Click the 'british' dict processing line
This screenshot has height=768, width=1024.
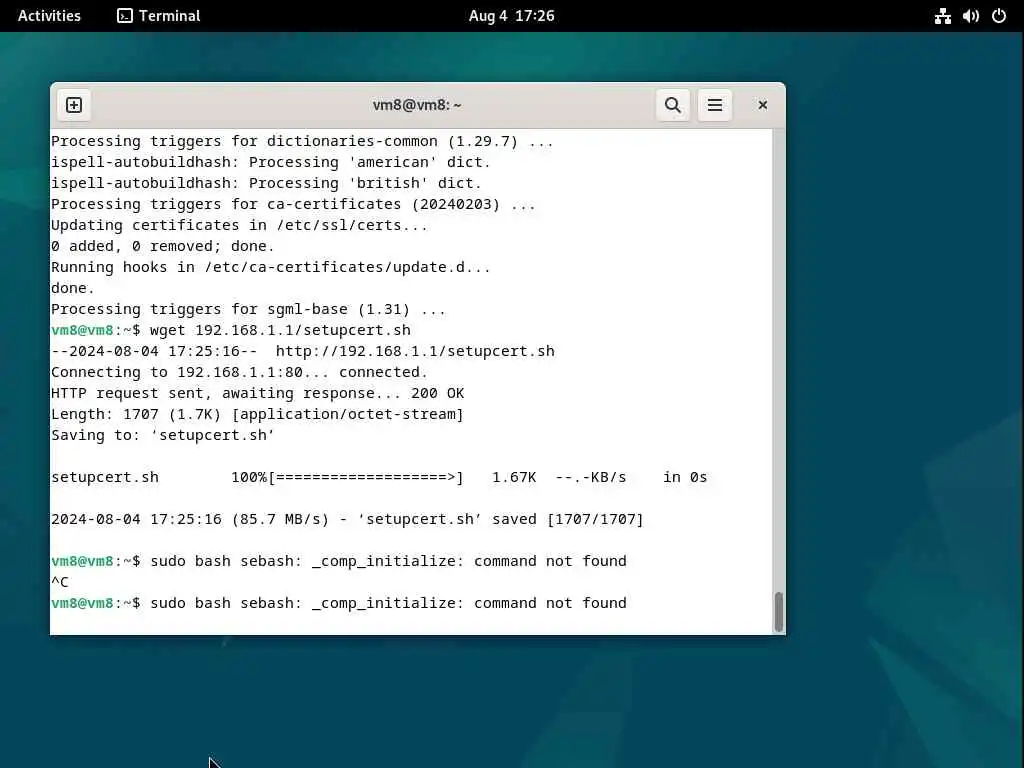pos(266,183)
